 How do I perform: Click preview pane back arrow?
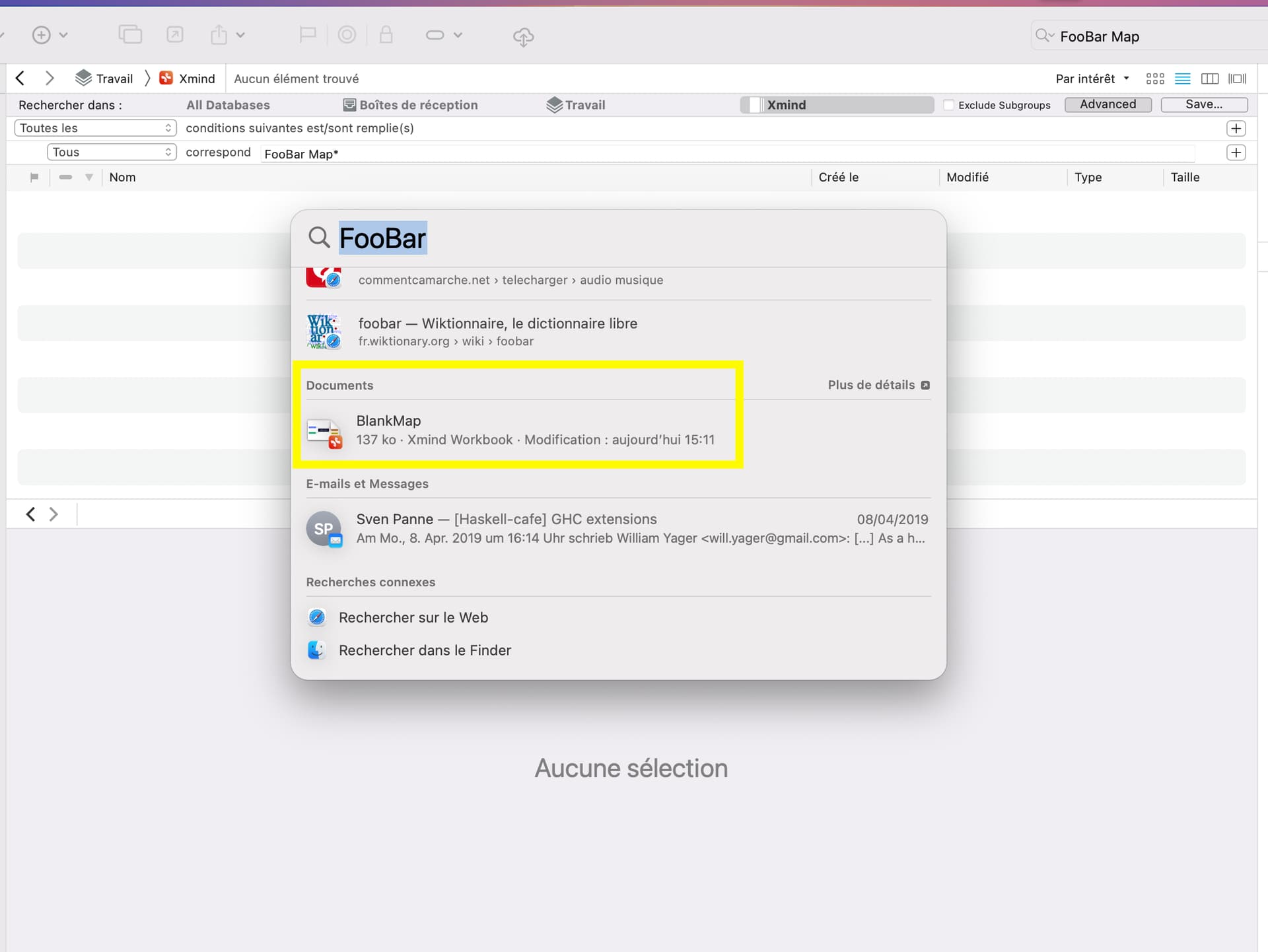pyautogui.click(x=30, y=514)
